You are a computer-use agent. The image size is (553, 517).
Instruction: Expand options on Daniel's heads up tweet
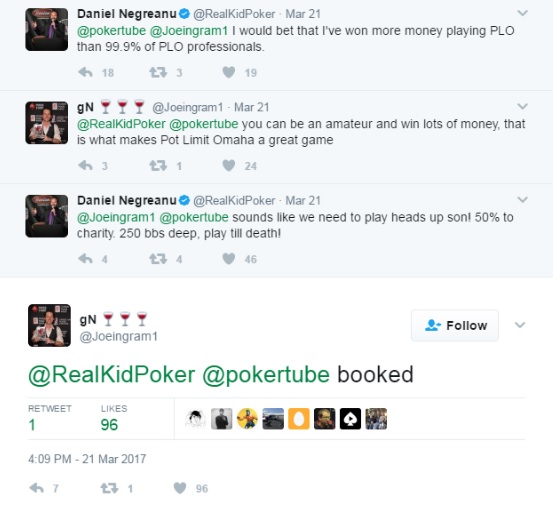coord(522,200)
